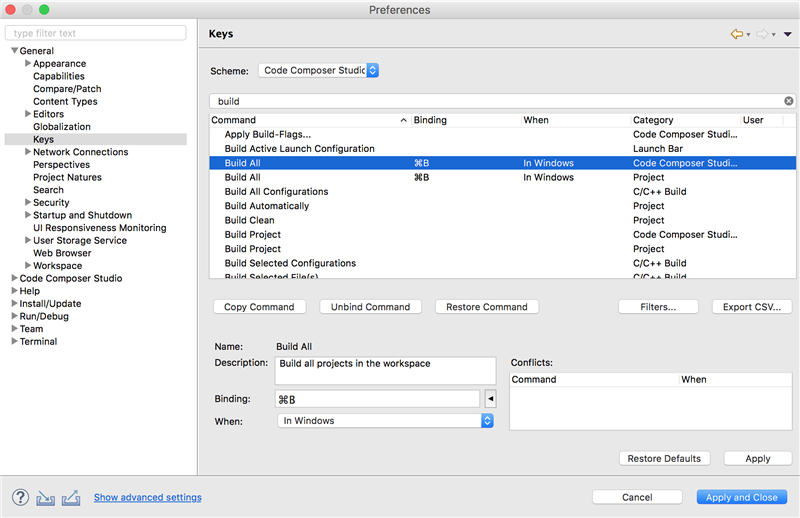Expand the Code Composer Studio node
The width and height of the screenshot is (800, 518).
14,278
